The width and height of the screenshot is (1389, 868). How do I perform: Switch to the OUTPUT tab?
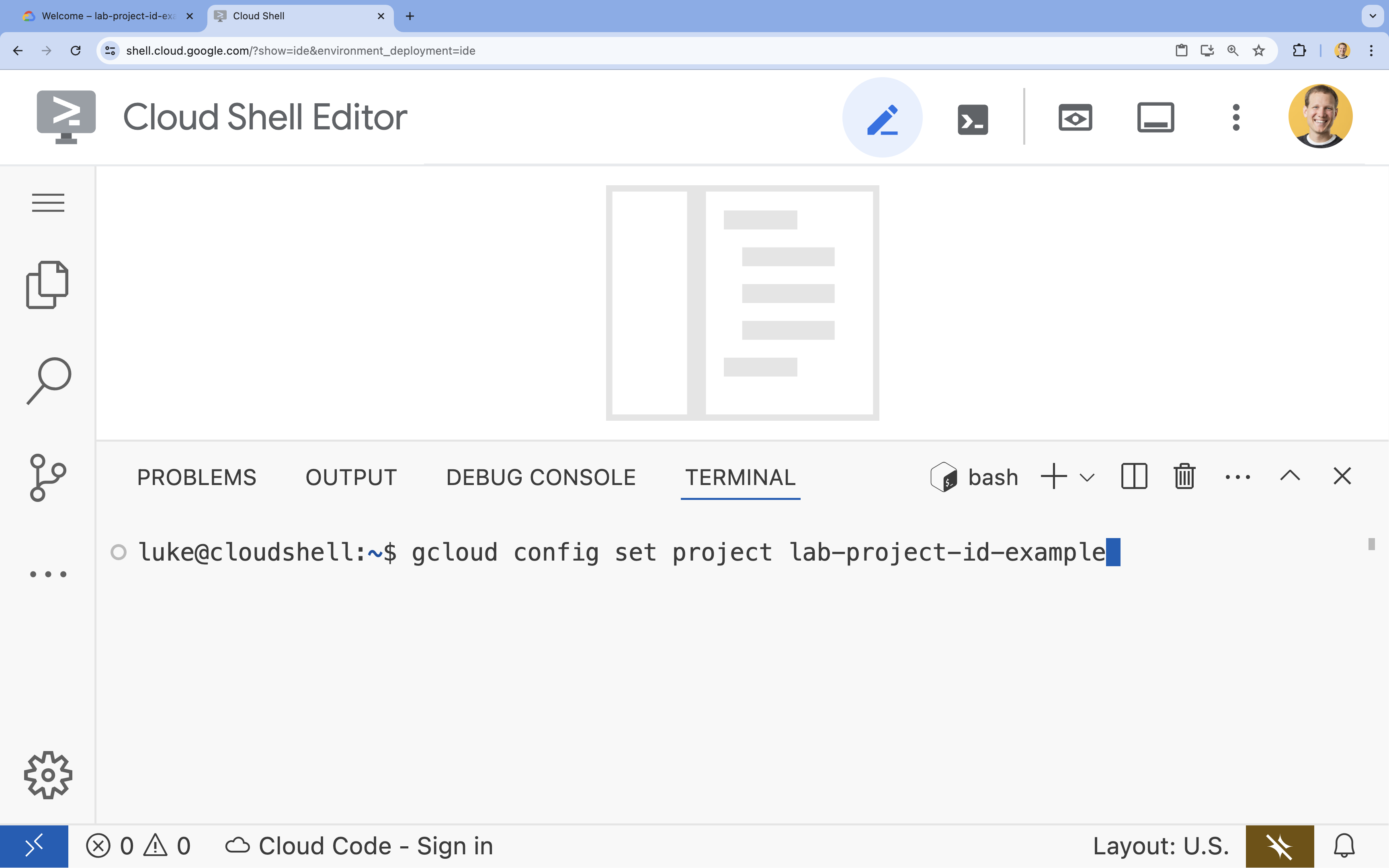351,477
